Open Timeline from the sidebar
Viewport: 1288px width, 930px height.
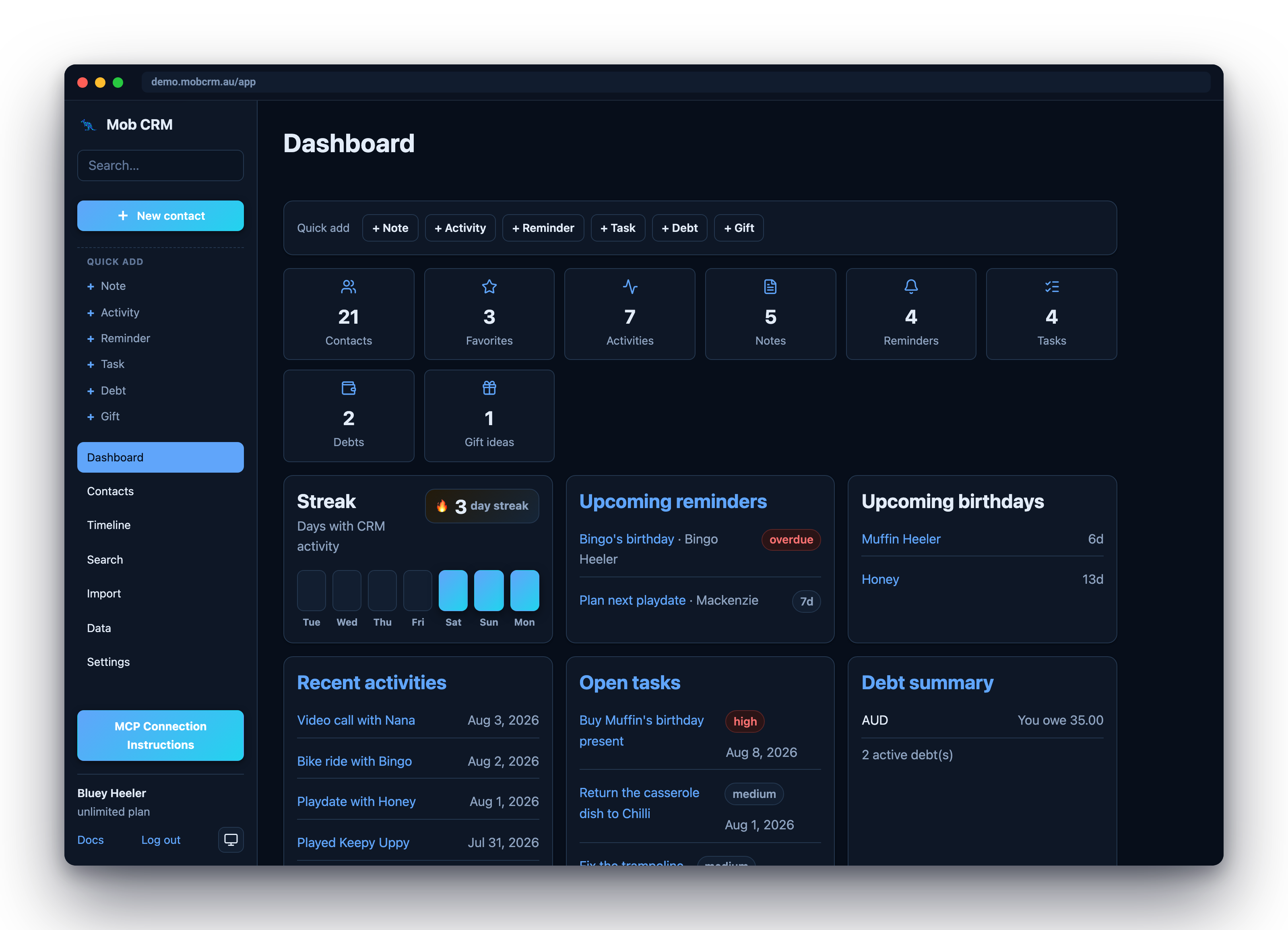point(160,525)
